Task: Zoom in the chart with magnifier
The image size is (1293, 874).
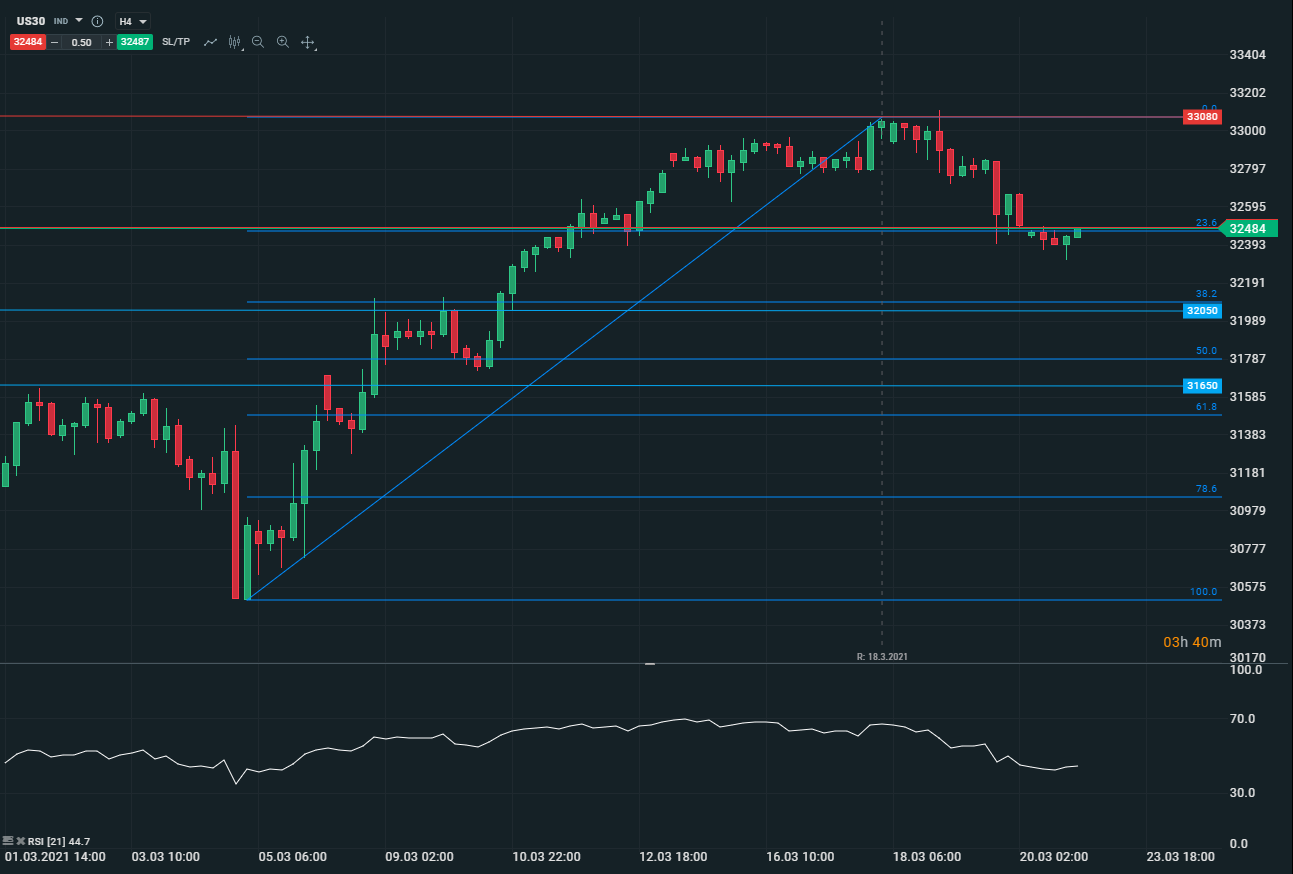Action: (283, 42)
